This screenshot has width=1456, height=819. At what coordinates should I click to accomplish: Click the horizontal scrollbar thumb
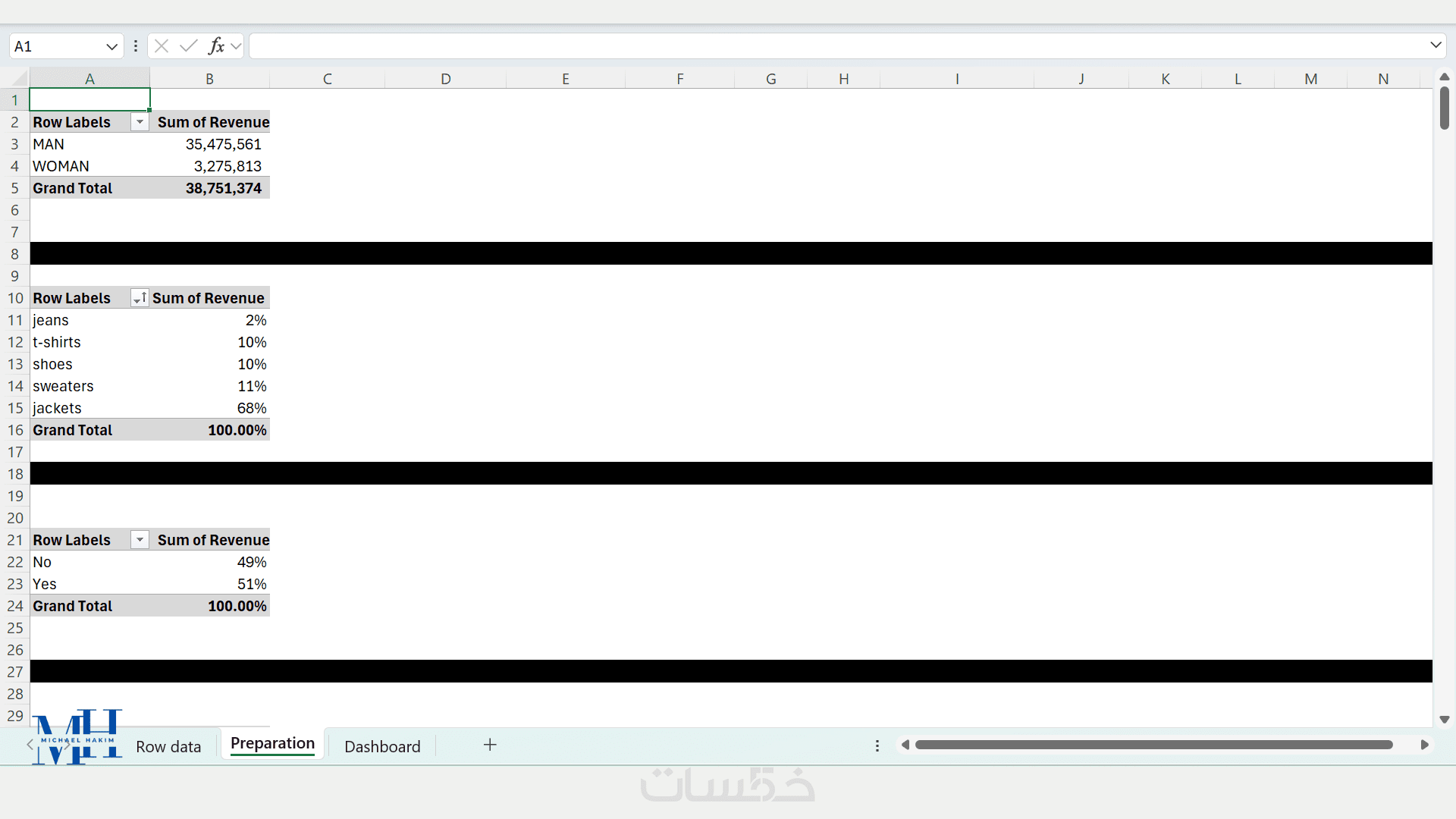tap(1153, 745)
